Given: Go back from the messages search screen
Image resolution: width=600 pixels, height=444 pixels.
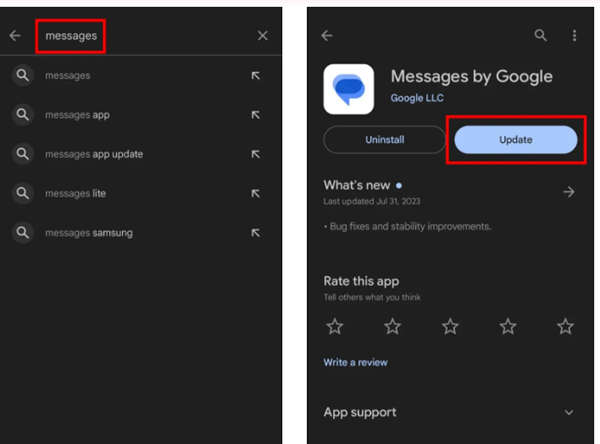Looking at the screenshot, I should coord(15,36).
